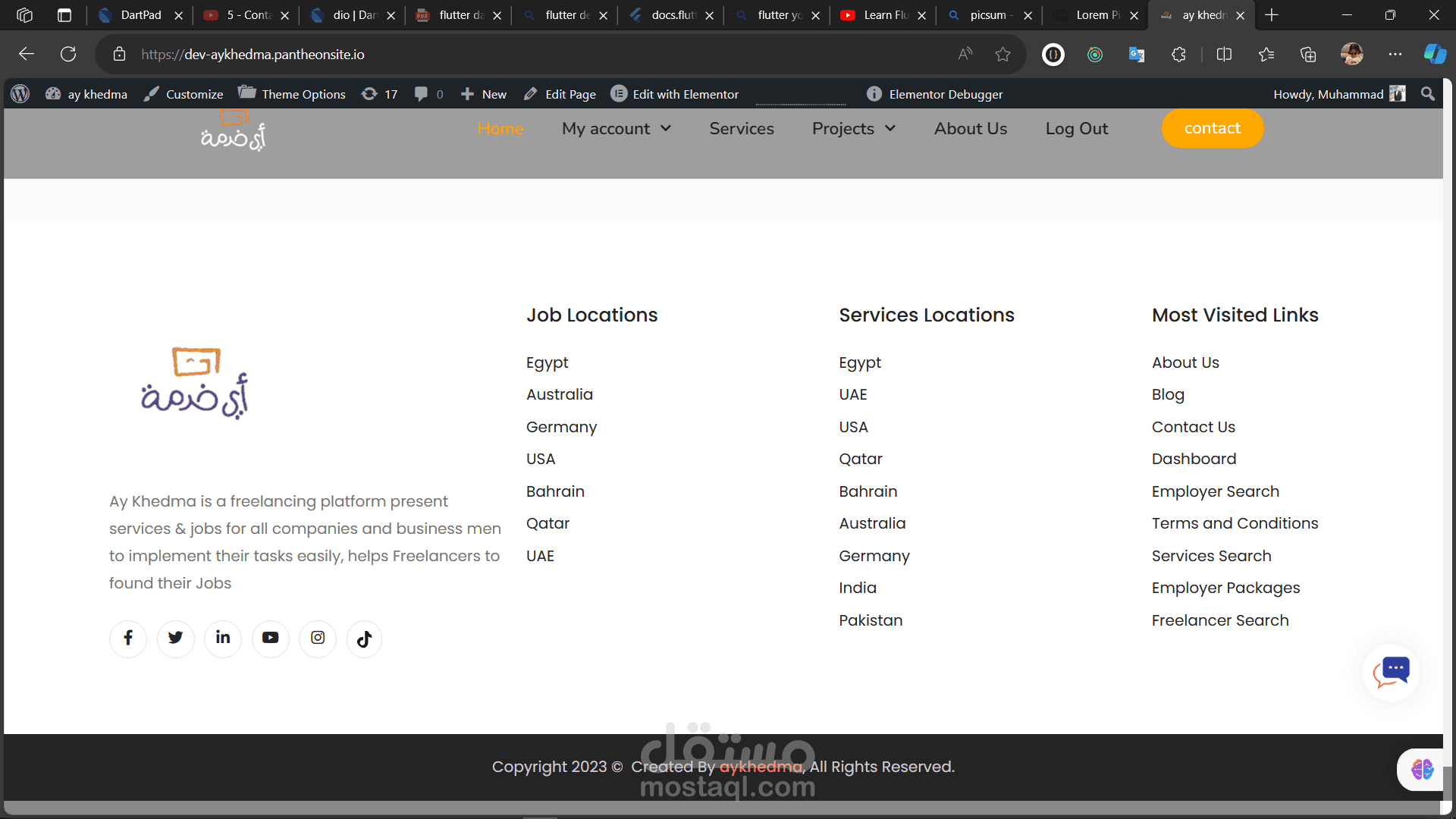This screenshot has width=1456, height=819.
Task: Click the LinkedIn footer icon
Action: click(x=223, y=638)
